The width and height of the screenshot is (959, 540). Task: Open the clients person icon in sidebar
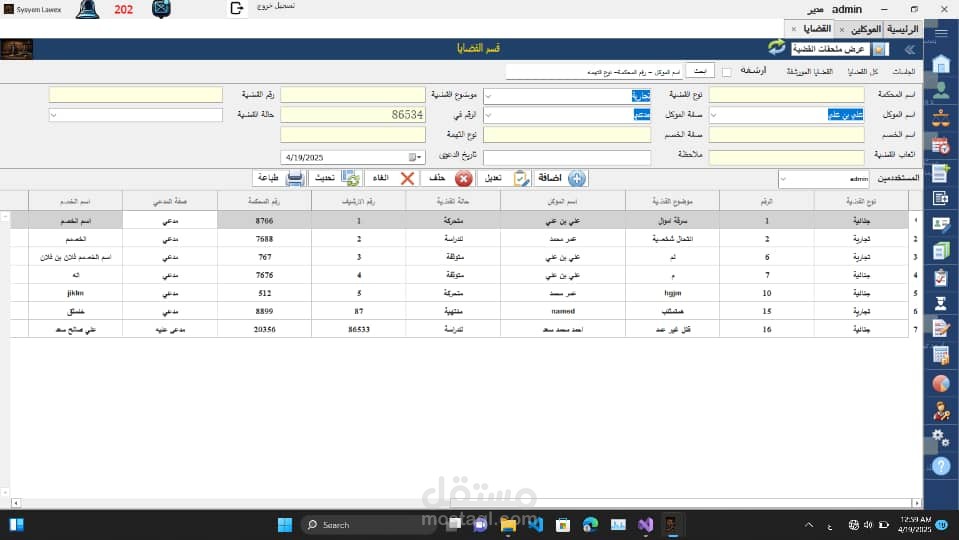[x=941, y=90]
